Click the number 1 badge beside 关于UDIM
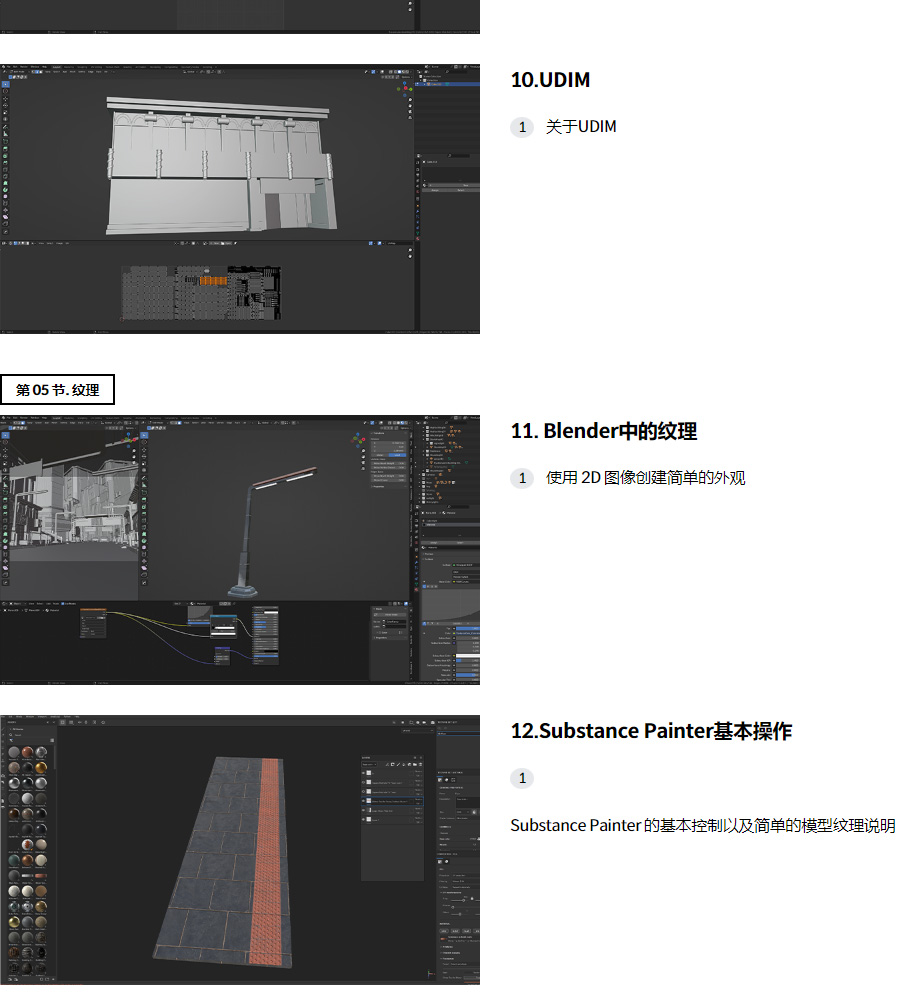901x1000 pixels. click(x=522, y=127)
